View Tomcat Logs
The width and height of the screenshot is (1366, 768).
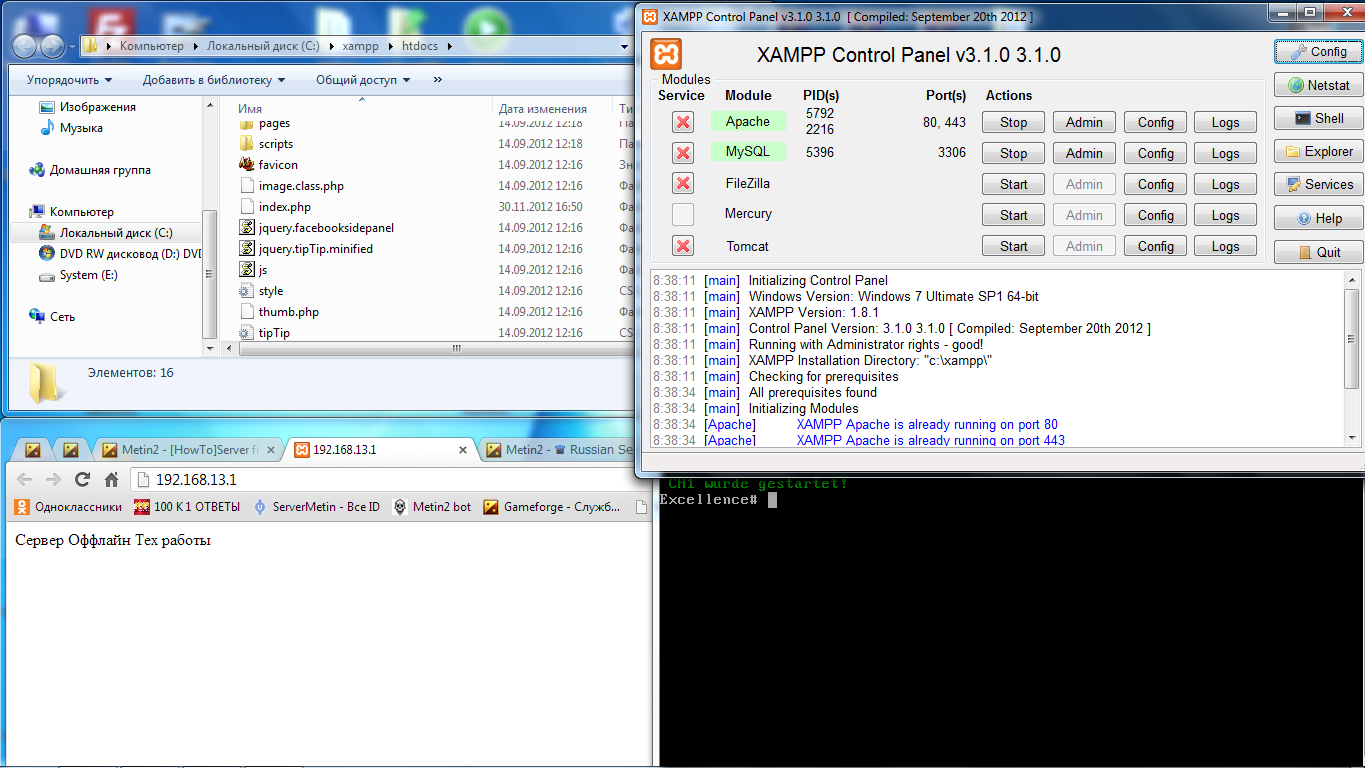1225,246
